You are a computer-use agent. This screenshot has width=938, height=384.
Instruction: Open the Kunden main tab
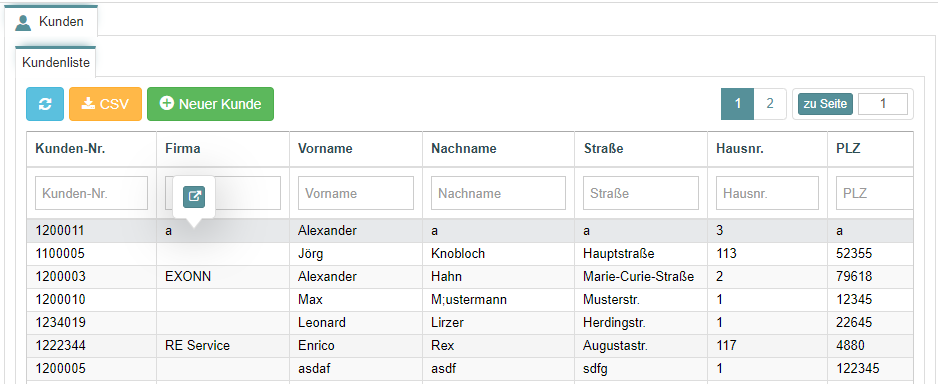tap(51, 22)
